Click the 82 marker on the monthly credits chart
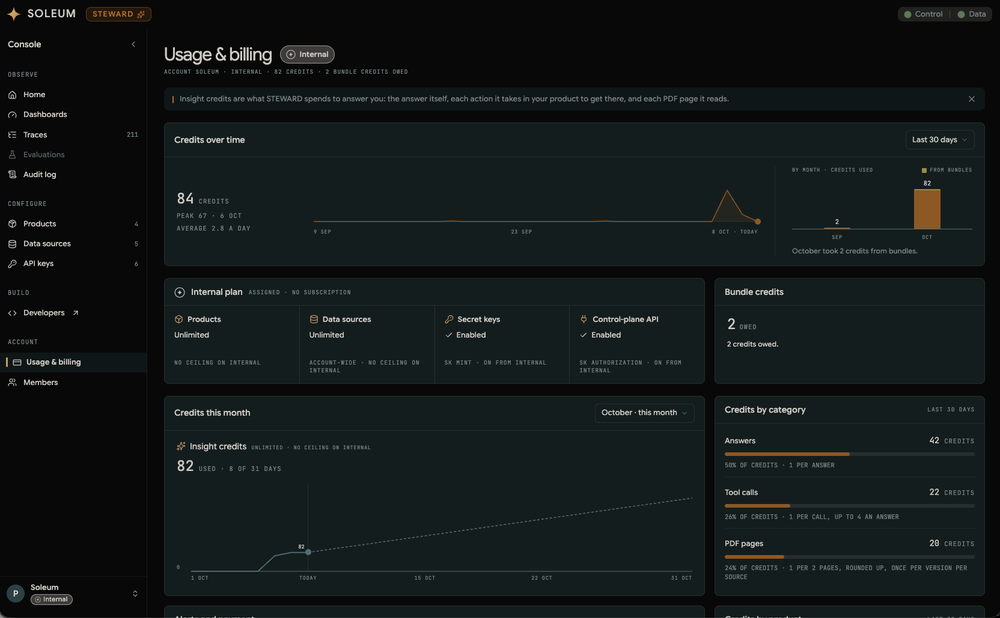 (x=308, y=552)
